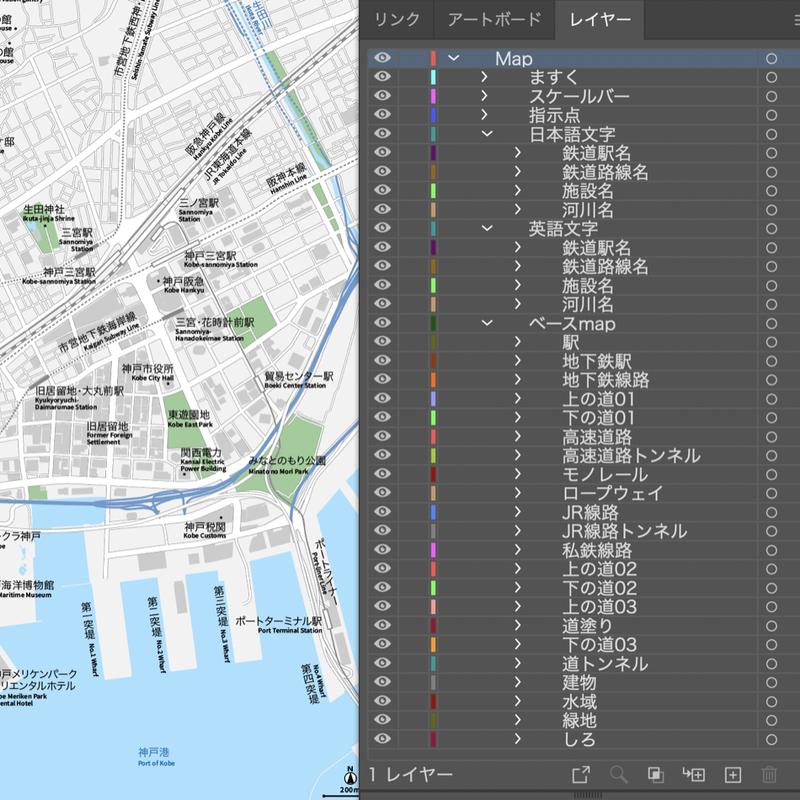Click the Delete Selection trash icon

(768, 774)
